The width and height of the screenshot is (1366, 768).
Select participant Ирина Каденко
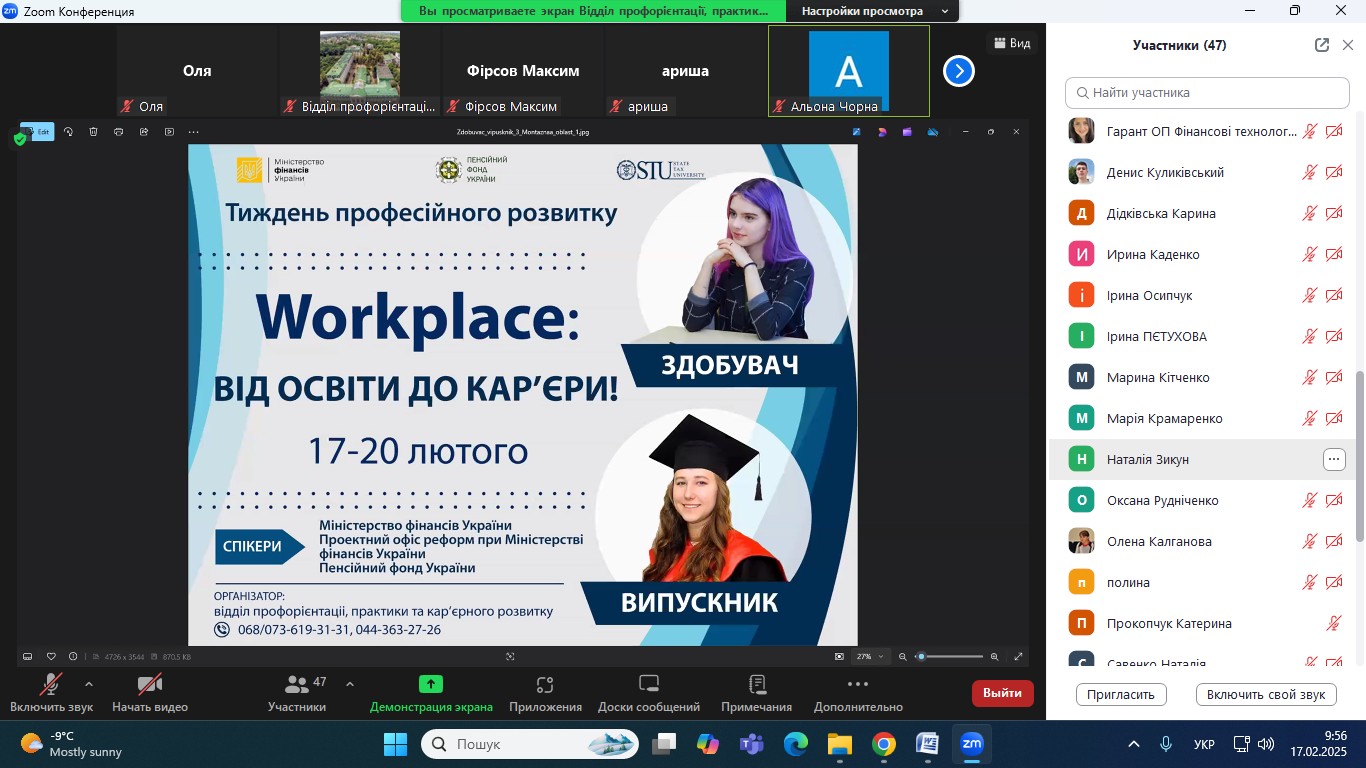(1201, 255)
